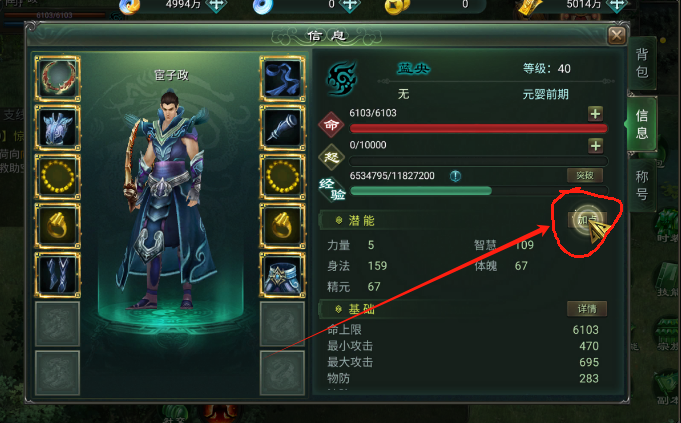Click the plus button beside rage bar
The image size is (681, 423).
595,145
